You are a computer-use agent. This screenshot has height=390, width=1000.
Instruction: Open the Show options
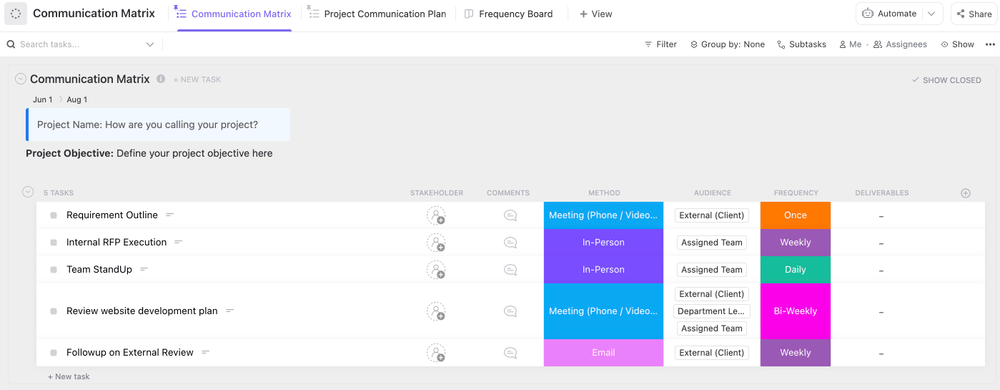point(957,45)
